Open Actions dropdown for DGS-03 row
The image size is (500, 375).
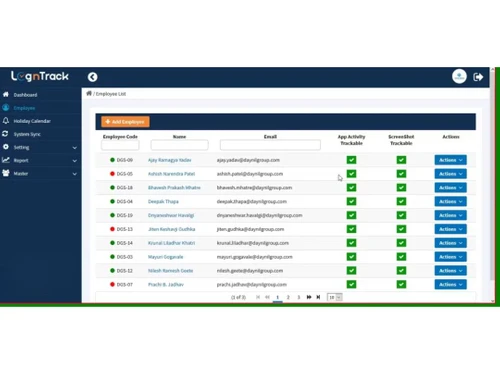click(450, 257)
